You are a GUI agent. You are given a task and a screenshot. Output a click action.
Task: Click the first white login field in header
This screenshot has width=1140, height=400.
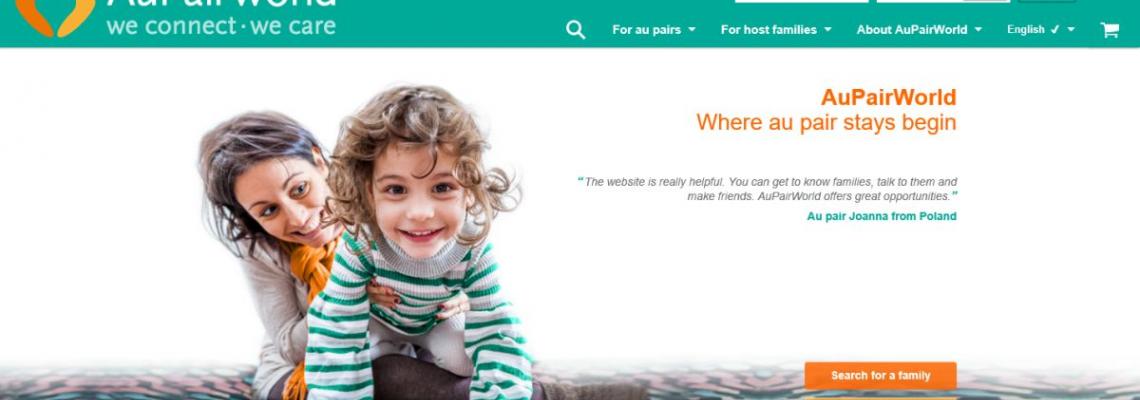801,1
